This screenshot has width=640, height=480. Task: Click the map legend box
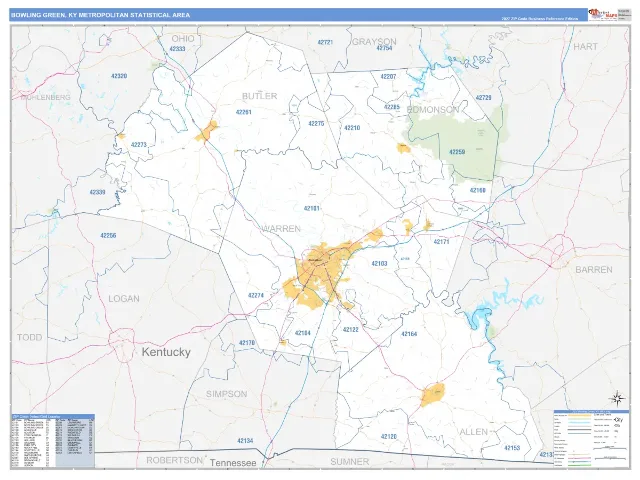coord(590,438)
